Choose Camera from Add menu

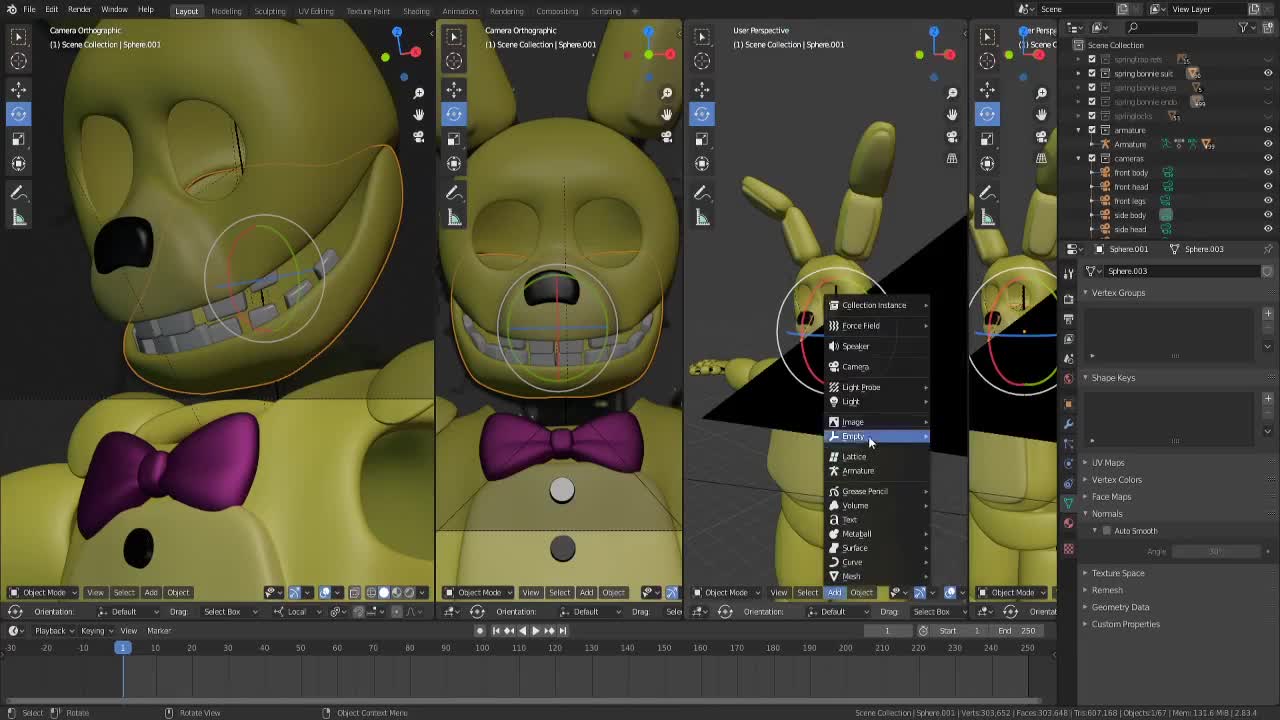(x=877, y=367)
